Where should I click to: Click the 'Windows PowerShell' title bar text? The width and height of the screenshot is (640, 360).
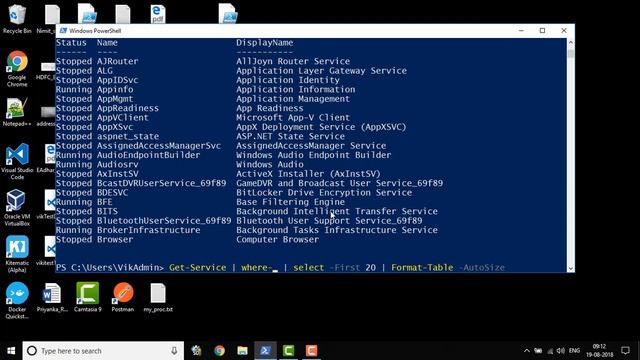pyautogui.click(x=95, y=31)
